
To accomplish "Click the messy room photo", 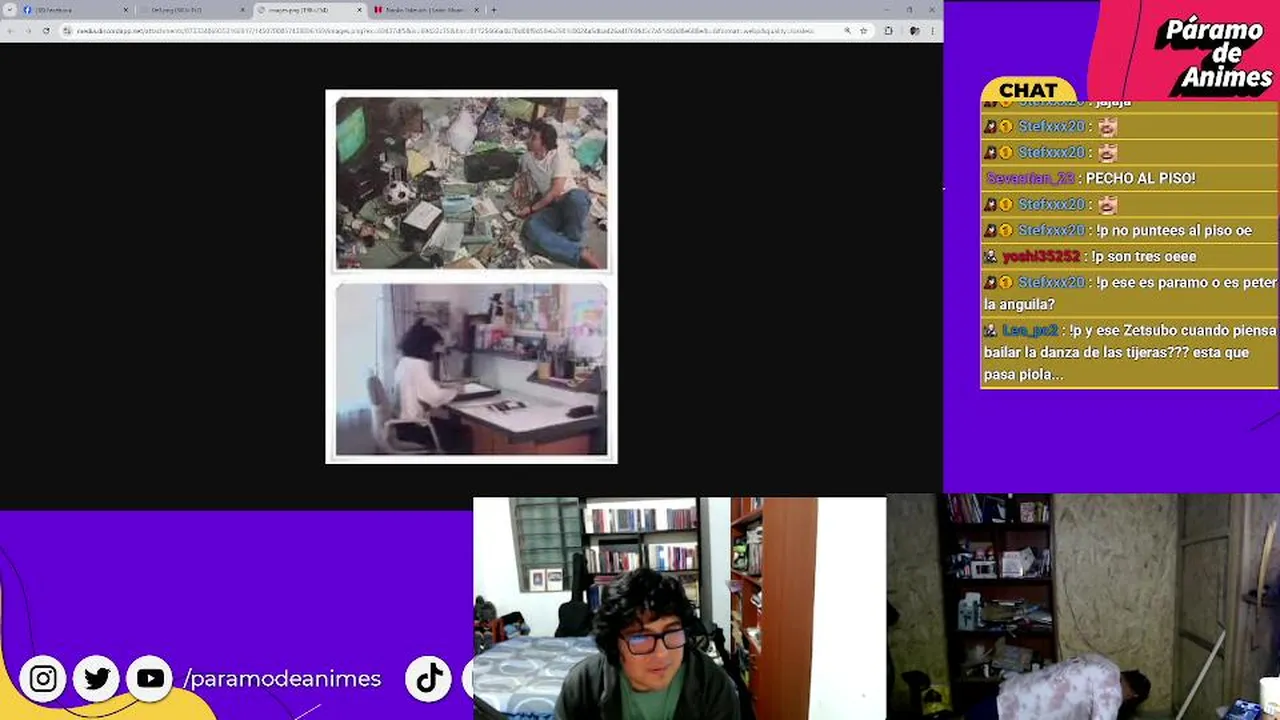I will pyautogui.click(x=471, y=183).
